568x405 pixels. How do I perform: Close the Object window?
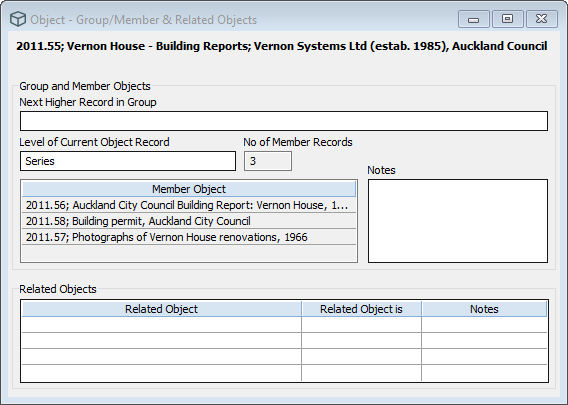pos(542,19)
